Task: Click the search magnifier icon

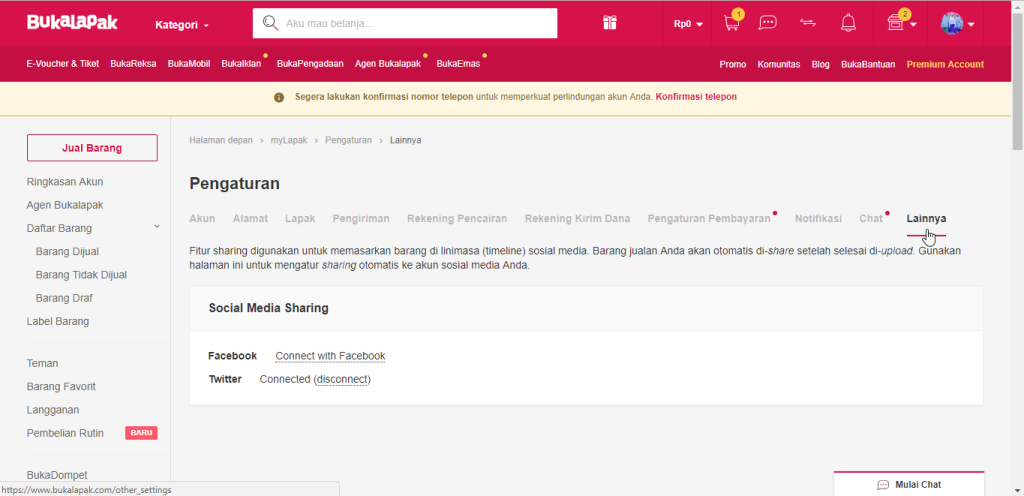Action: coord(270,23)
